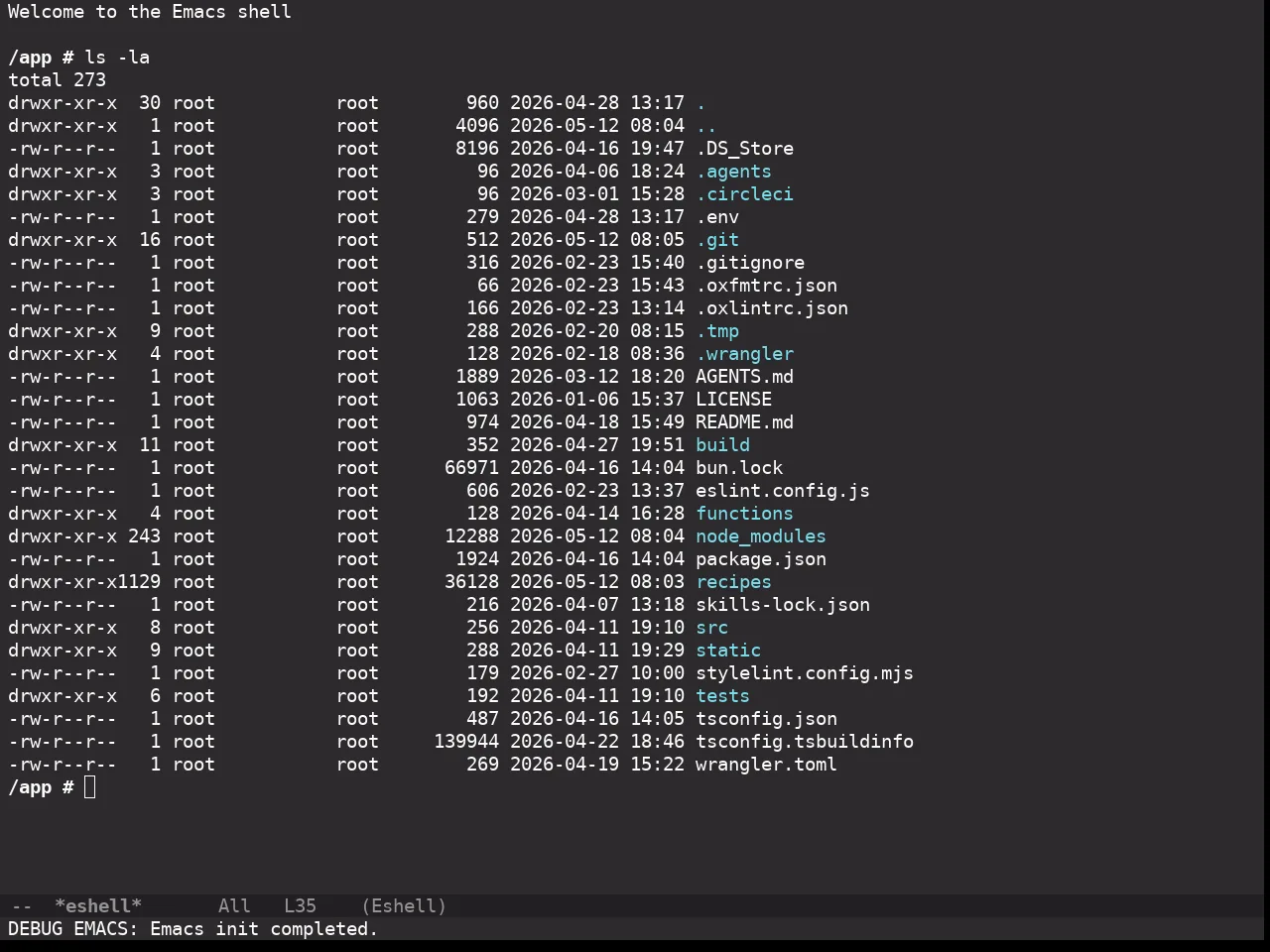
Task: Select the eslint.config.js file name
Action: pyautogui.click(x=783, y=491)
